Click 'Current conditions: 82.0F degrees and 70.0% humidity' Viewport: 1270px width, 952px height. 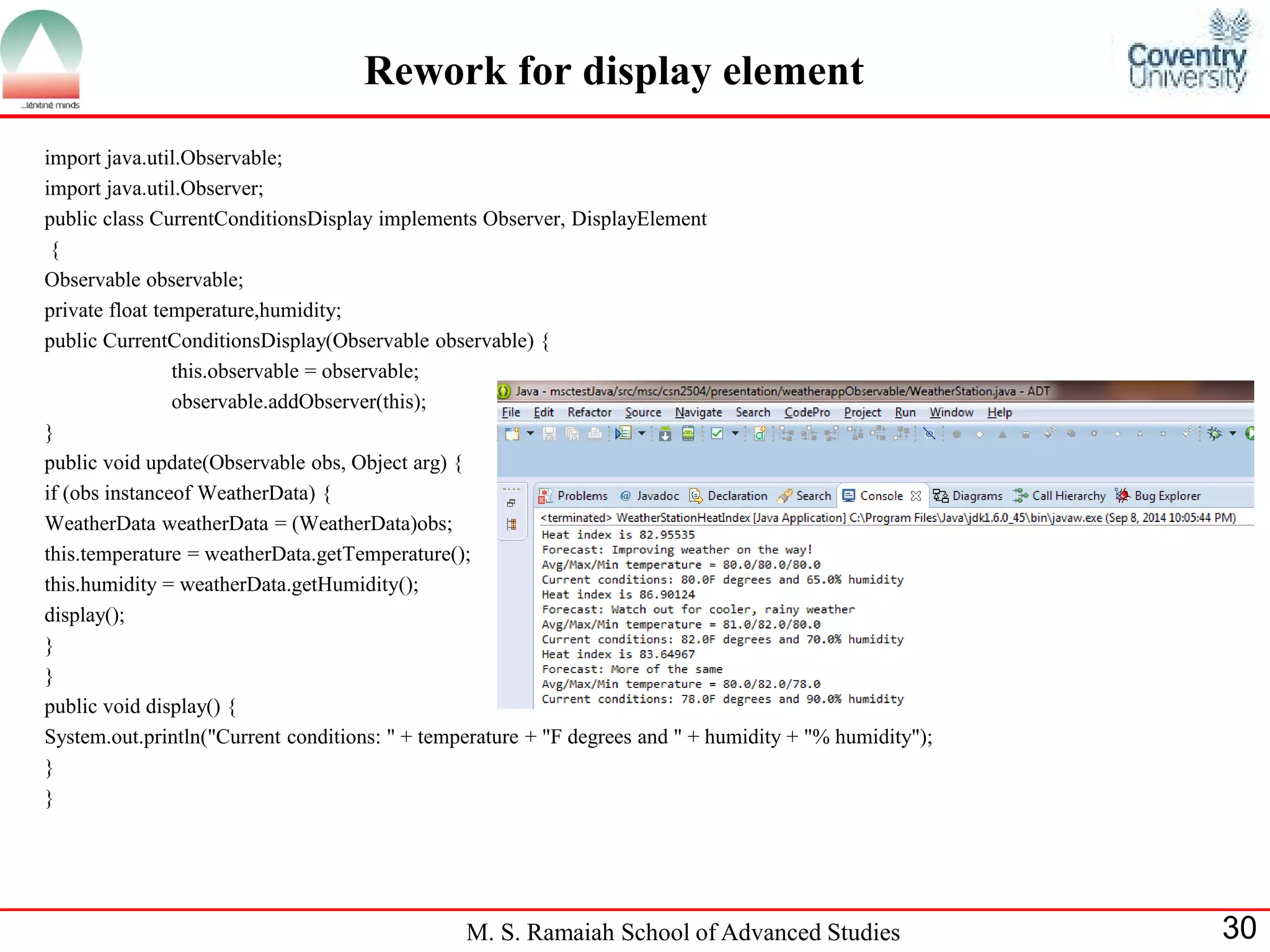722,639
